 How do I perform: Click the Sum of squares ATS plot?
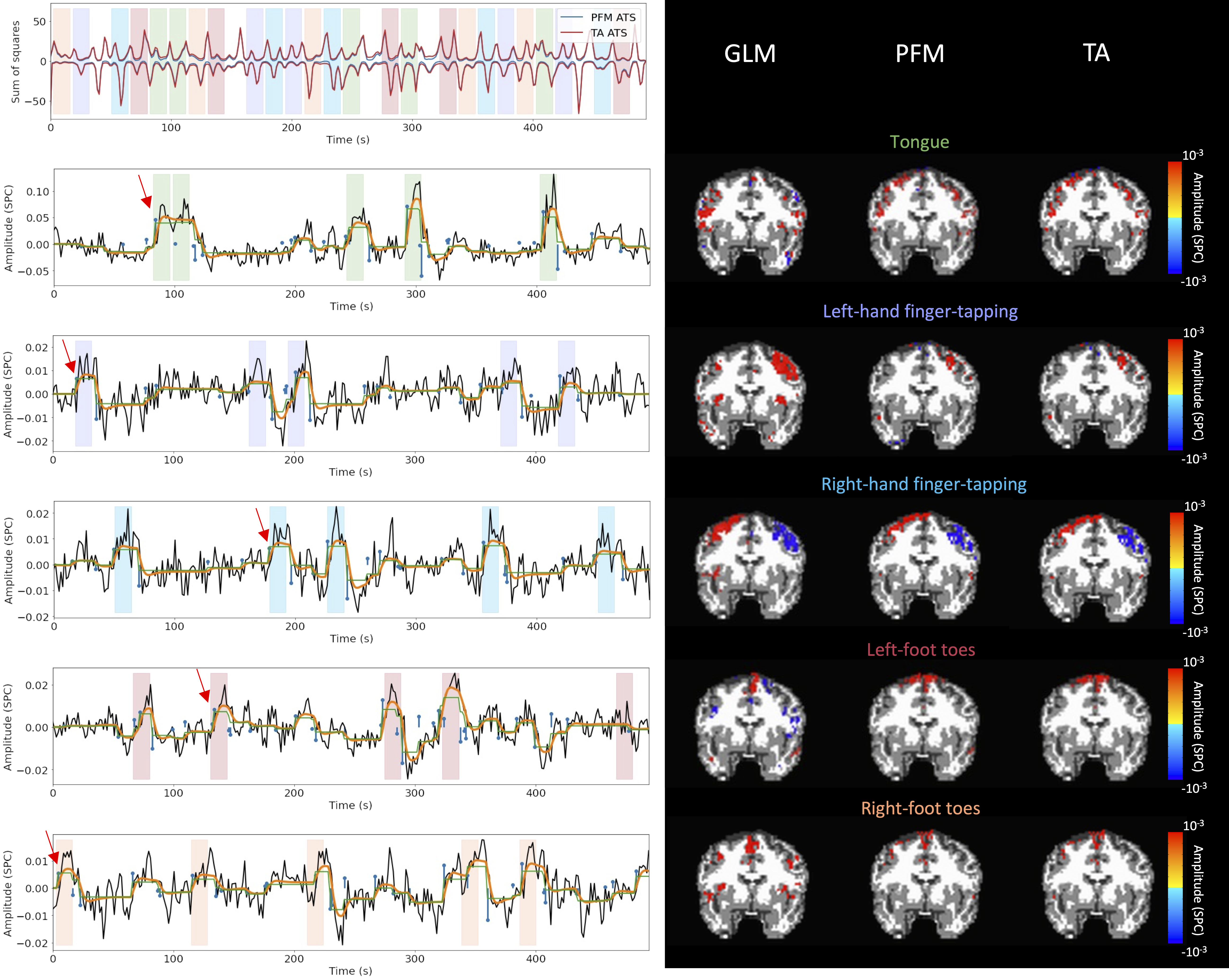(348, 62)
